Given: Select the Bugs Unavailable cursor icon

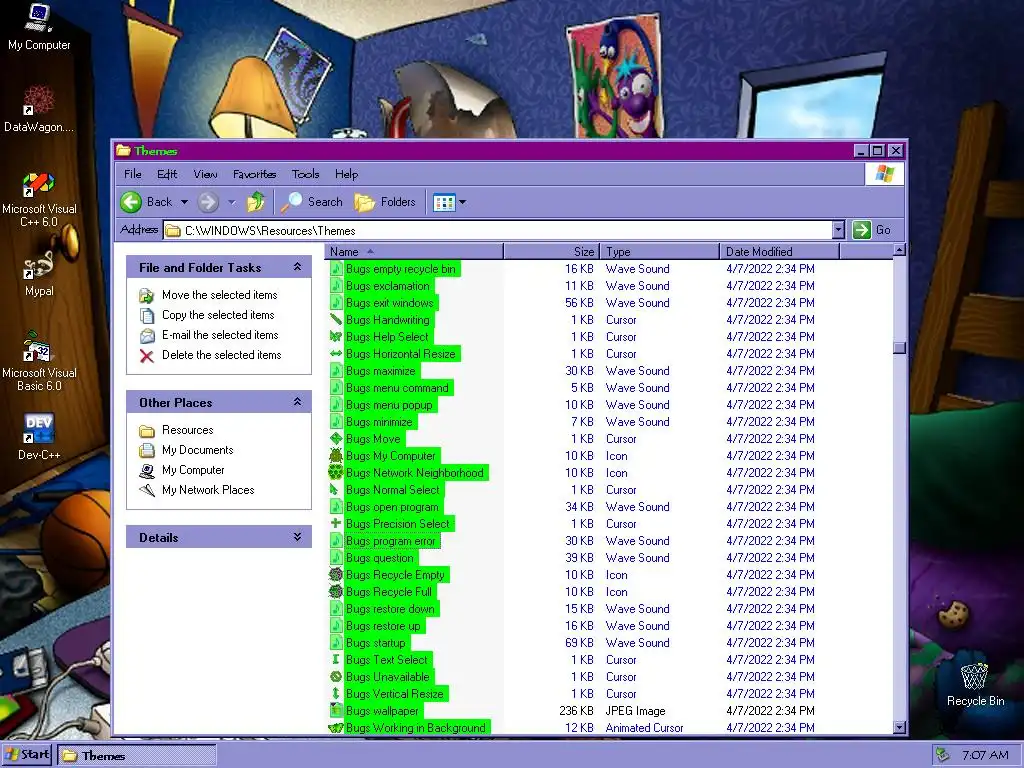Looking at the screenshot, I should [336, 677].
